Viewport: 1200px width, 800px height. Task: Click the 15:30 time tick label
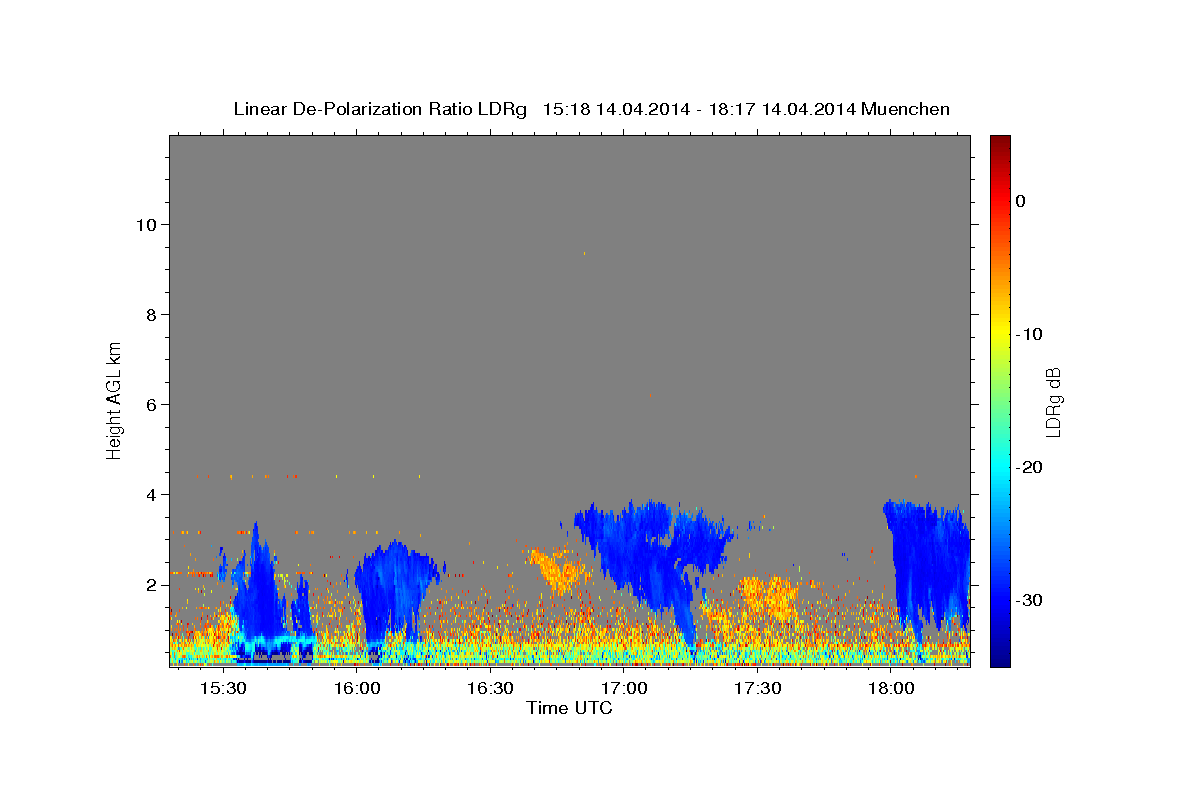(223, 688)
